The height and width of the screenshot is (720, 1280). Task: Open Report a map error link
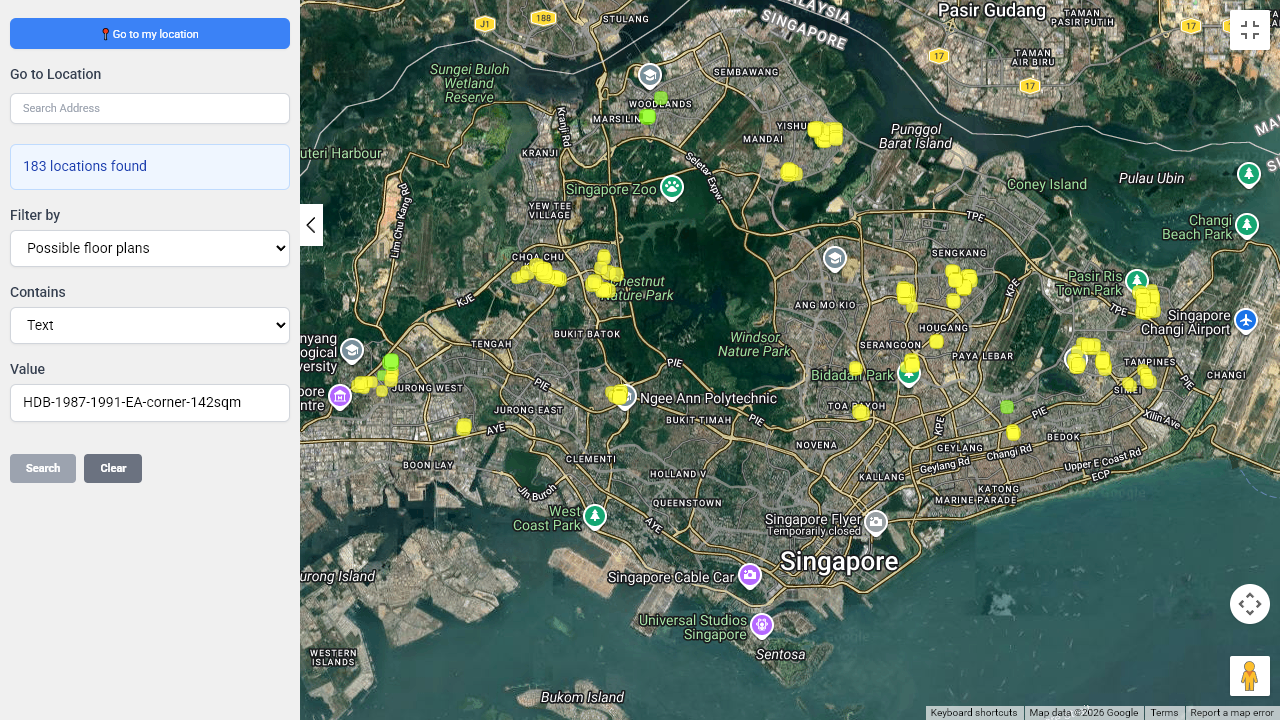pyautogui.click(x=1231, y=713)
